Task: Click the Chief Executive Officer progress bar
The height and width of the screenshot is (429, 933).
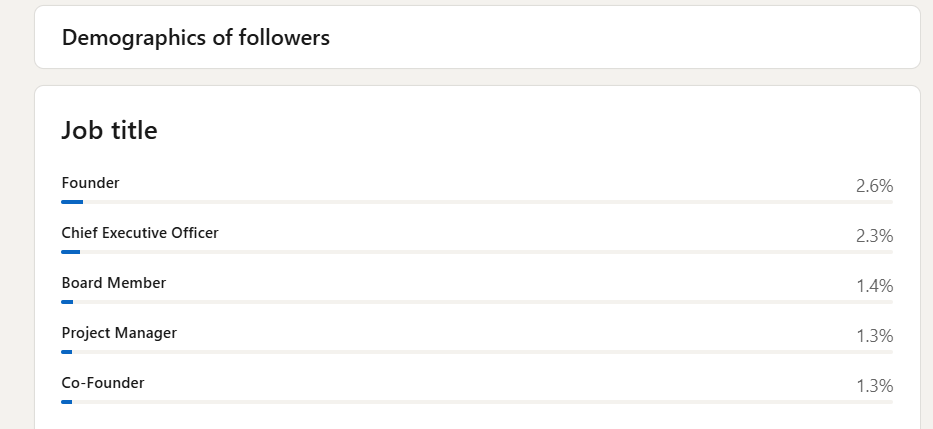Action: [x=476, y=252]
